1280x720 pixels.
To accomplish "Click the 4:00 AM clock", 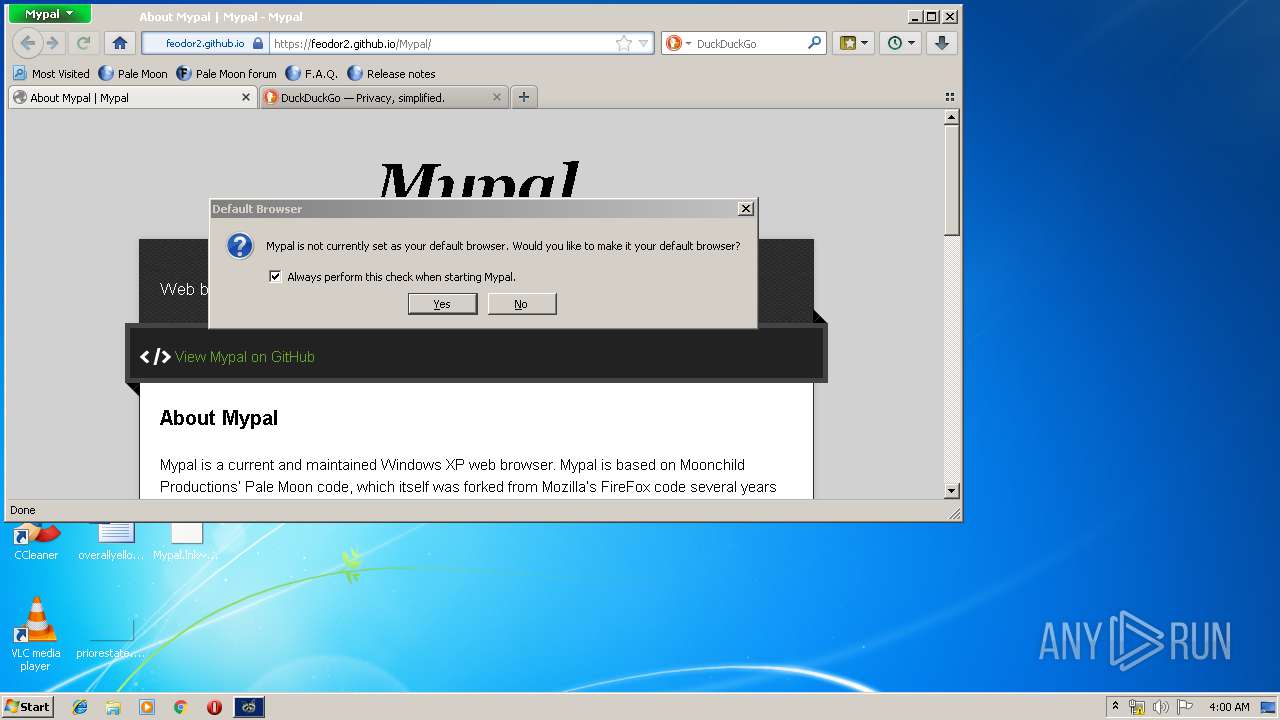I will tap(1229, 707).
